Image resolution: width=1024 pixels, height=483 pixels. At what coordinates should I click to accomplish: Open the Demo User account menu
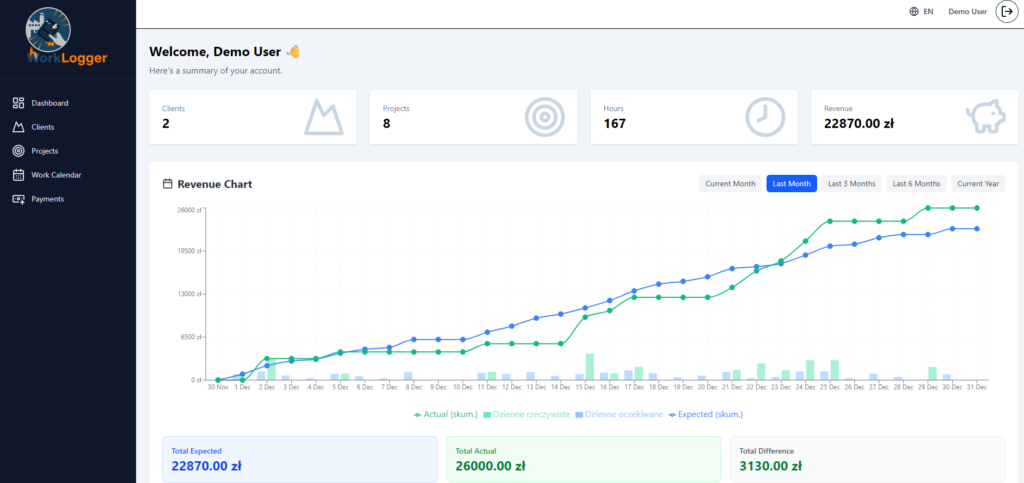click(967, 12)
